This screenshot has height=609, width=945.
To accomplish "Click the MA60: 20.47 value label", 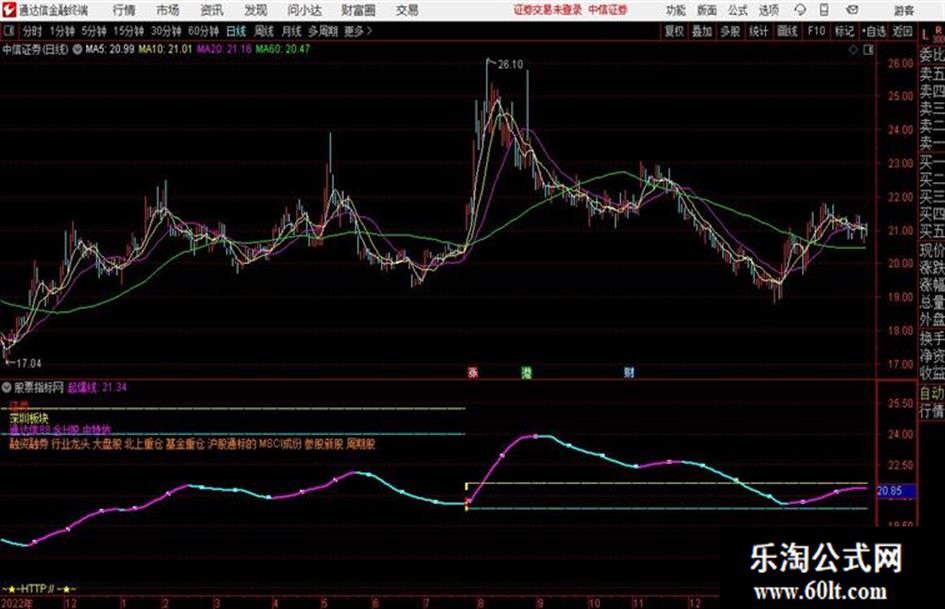I will coord(283,49).
